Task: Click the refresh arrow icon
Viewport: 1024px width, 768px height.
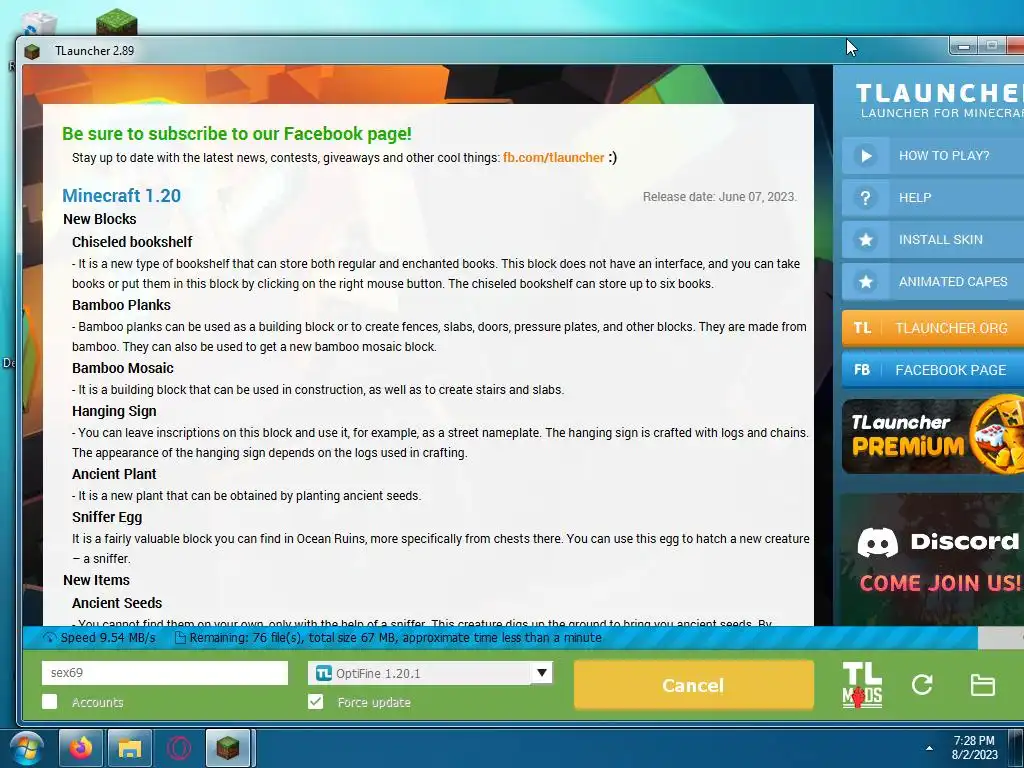Action: pyautogui.click(x=922, y=684)
